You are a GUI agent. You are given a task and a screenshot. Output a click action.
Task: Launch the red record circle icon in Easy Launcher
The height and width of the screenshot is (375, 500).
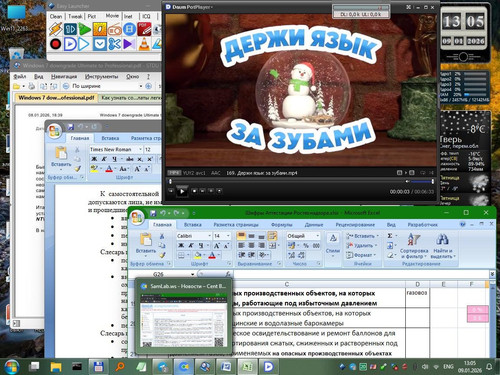coord(55,44)
